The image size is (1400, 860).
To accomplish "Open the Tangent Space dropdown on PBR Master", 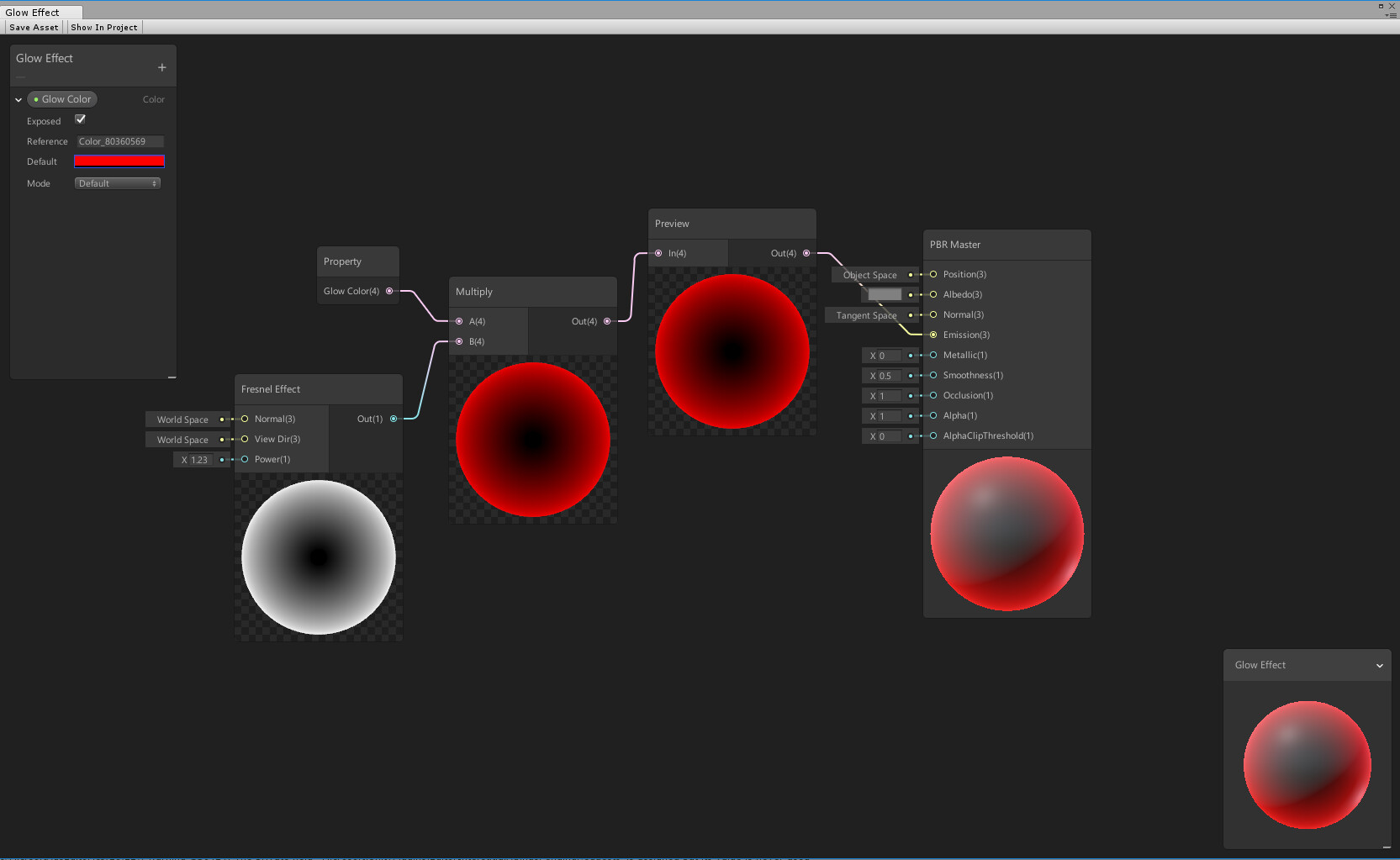I will pyautogui.click(x=869, y=314).
